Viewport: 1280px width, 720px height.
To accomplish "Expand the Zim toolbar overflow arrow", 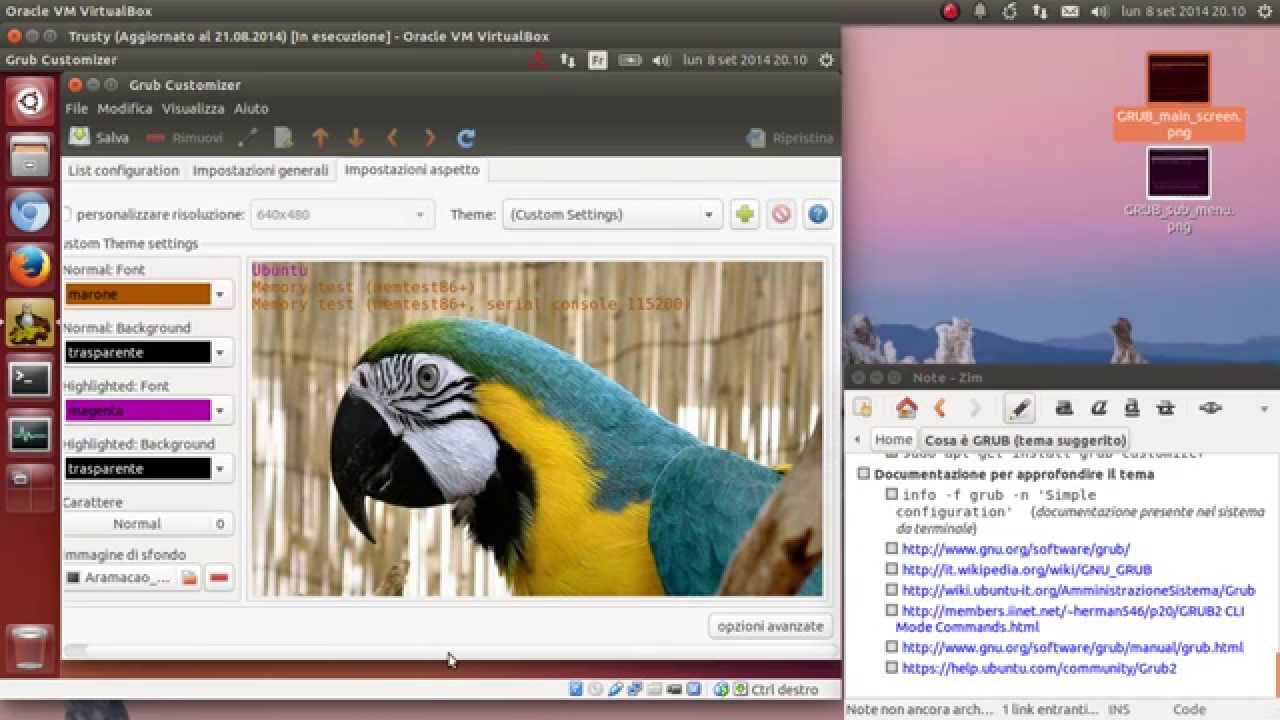I will (x=1264, y=408).
